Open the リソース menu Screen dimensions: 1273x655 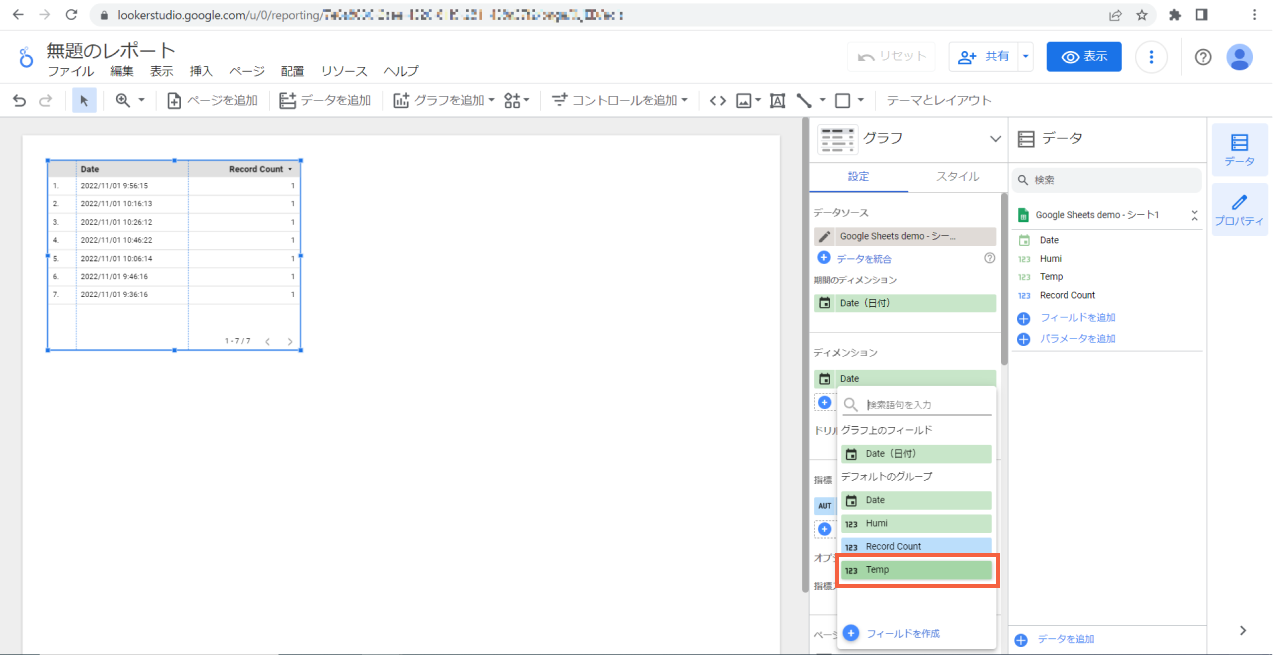tap(343, 71)
